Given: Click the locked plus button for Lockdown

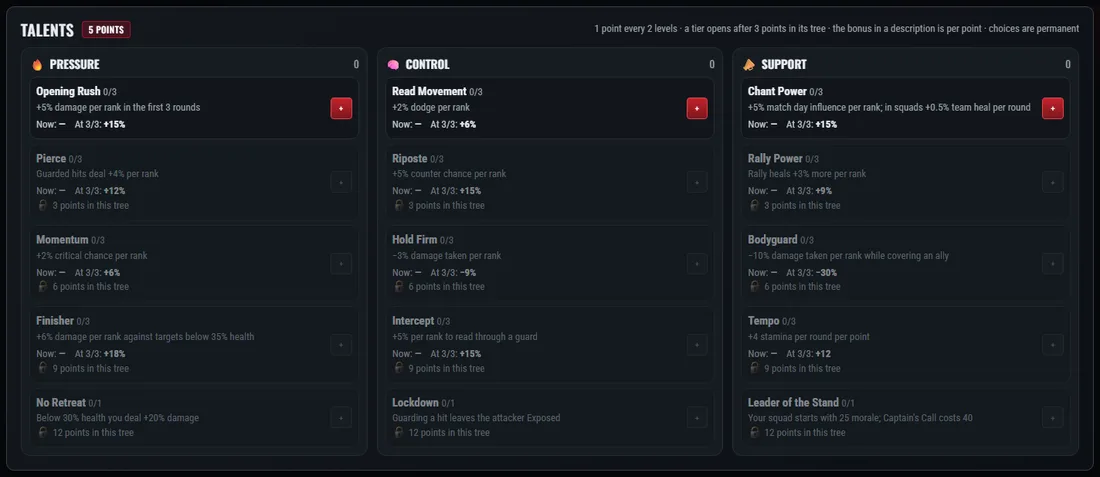Looking at the screenshot, I should [697, 417].
